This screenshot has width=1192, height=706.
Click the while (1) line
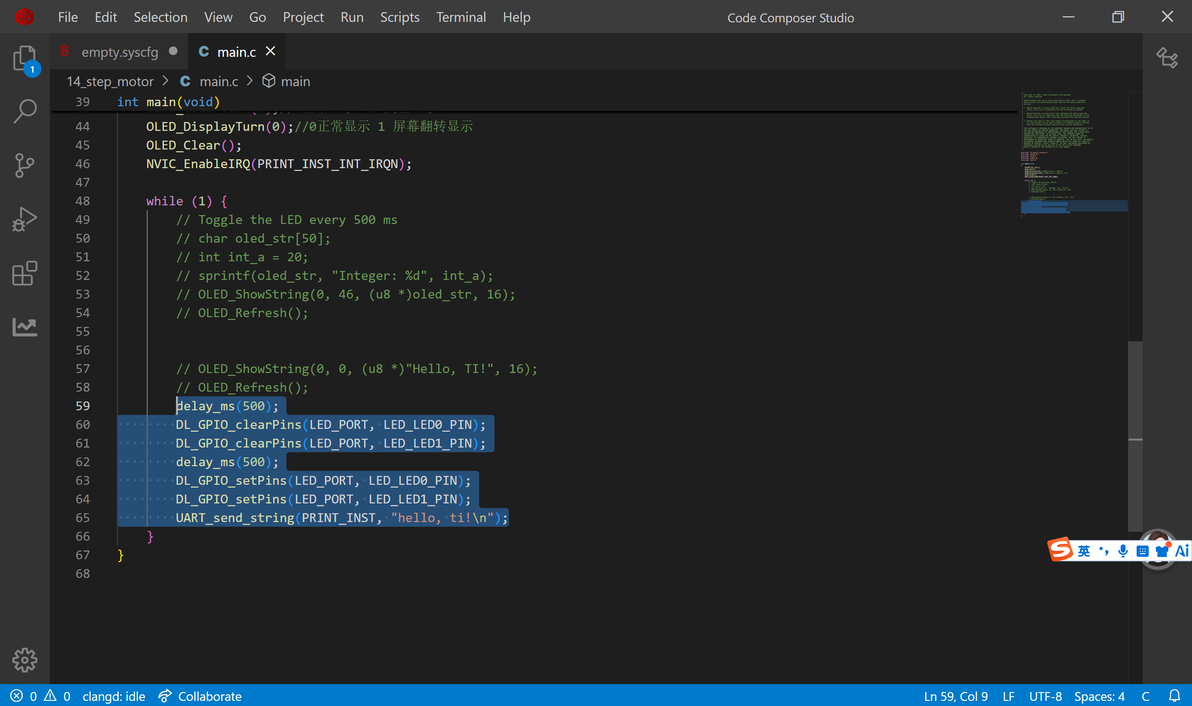(186, 201)
